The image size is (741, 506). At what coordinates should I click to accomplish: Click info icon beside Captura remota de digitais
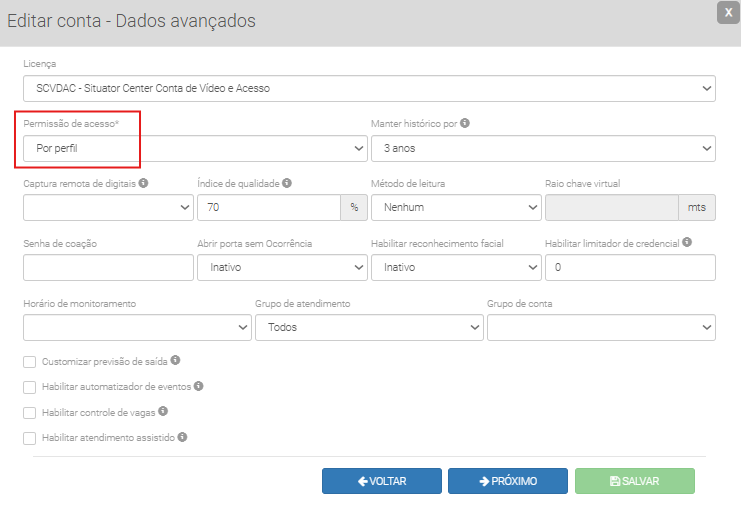[144, 184]
